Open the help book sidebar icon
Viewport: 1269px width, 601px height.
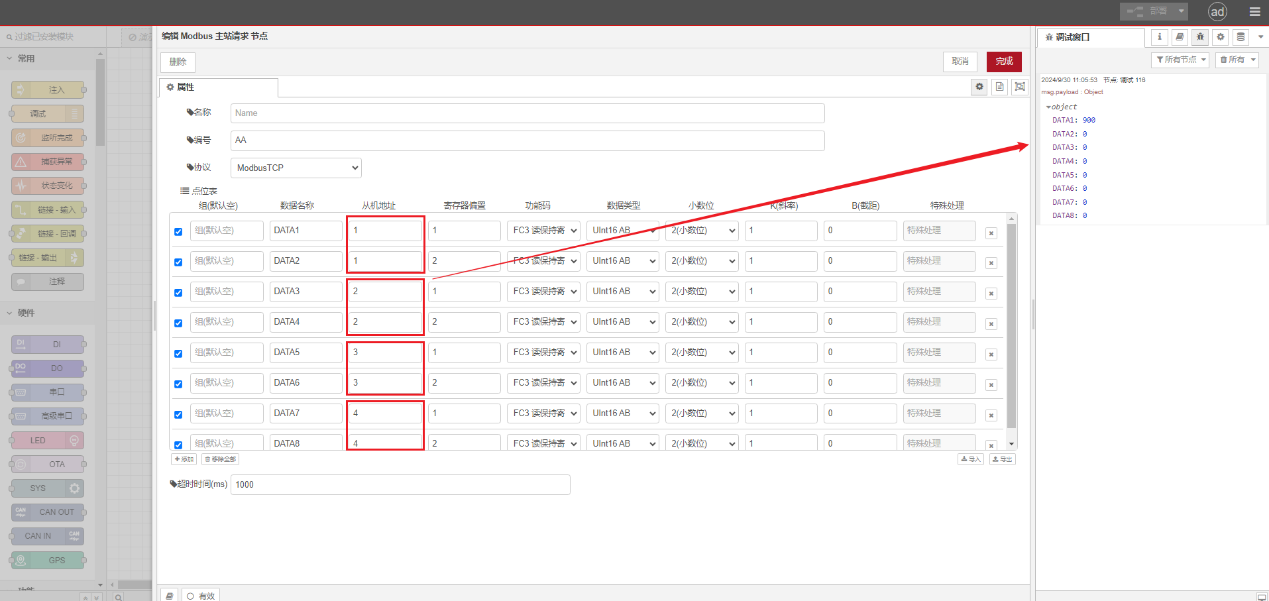pyautogui.click(x=1180, y=37)
